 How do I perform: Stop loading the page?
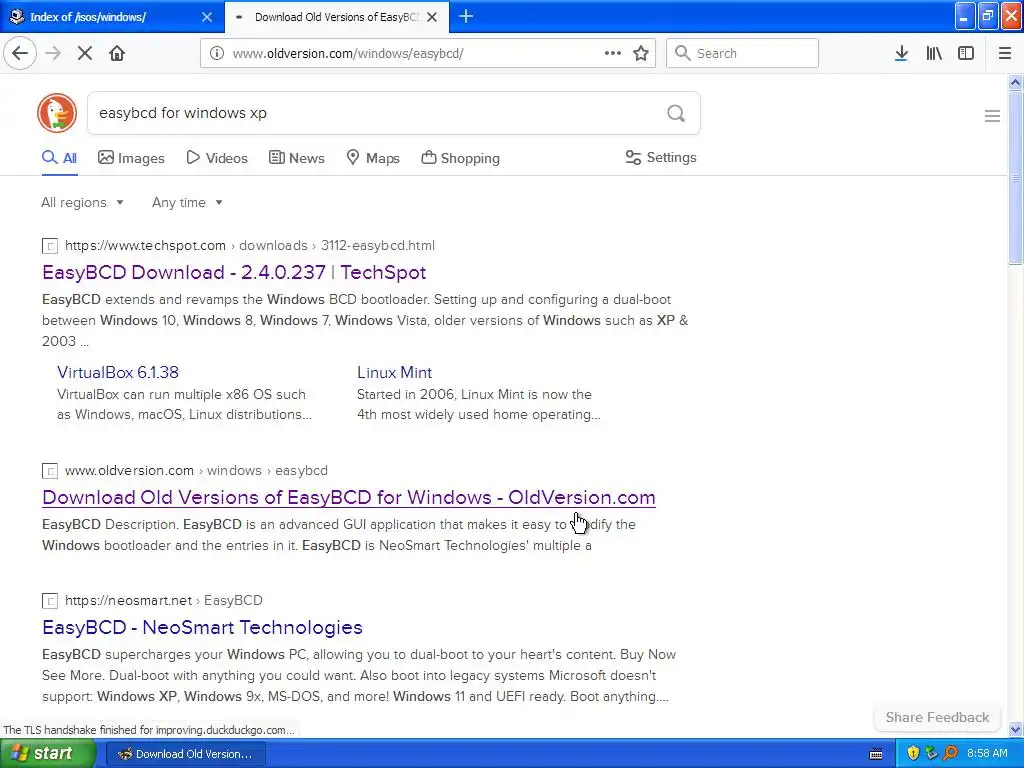[x=85, y=53]
